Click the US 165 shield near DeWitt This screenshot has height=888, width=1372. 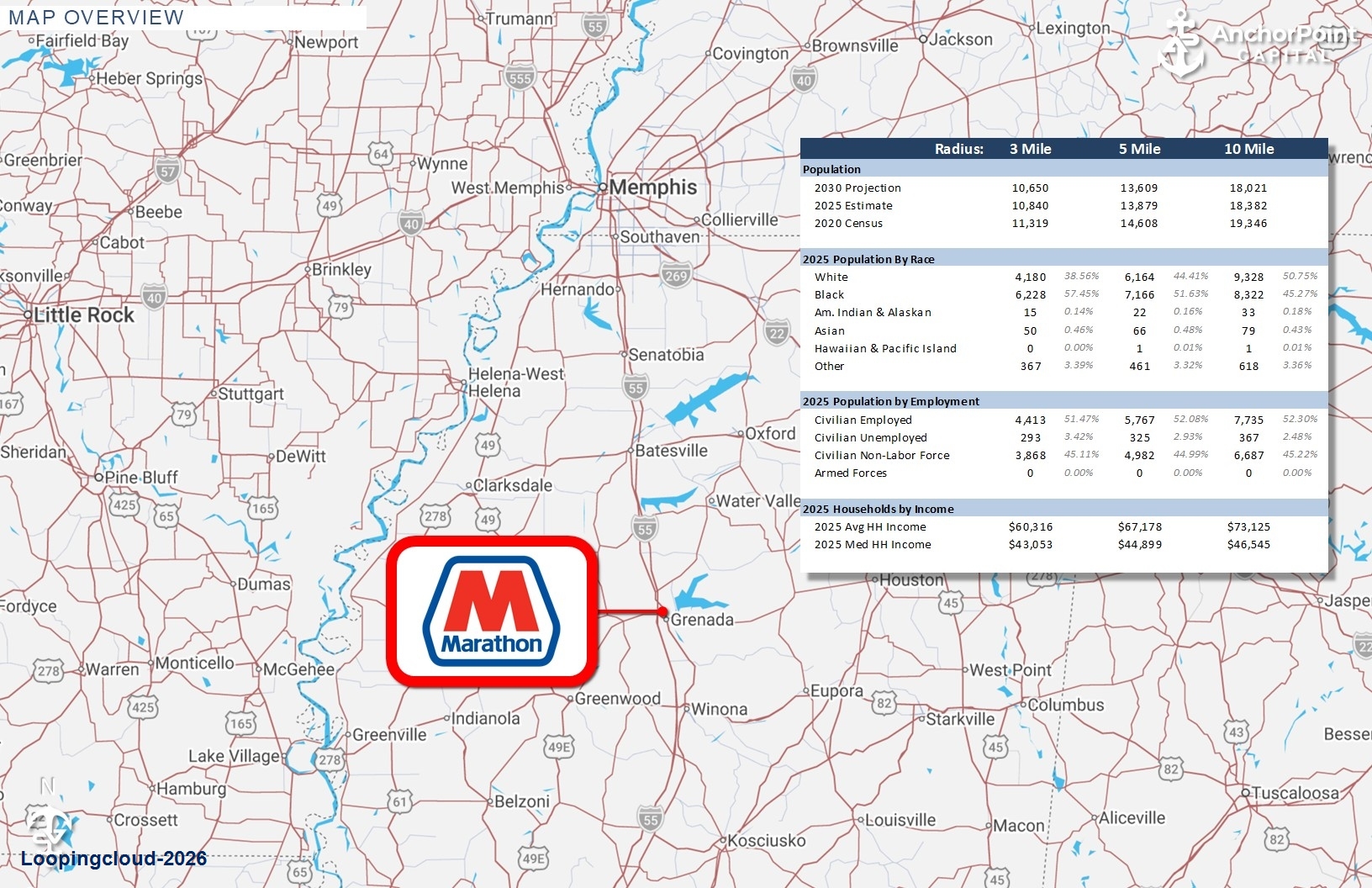(263, 508)
